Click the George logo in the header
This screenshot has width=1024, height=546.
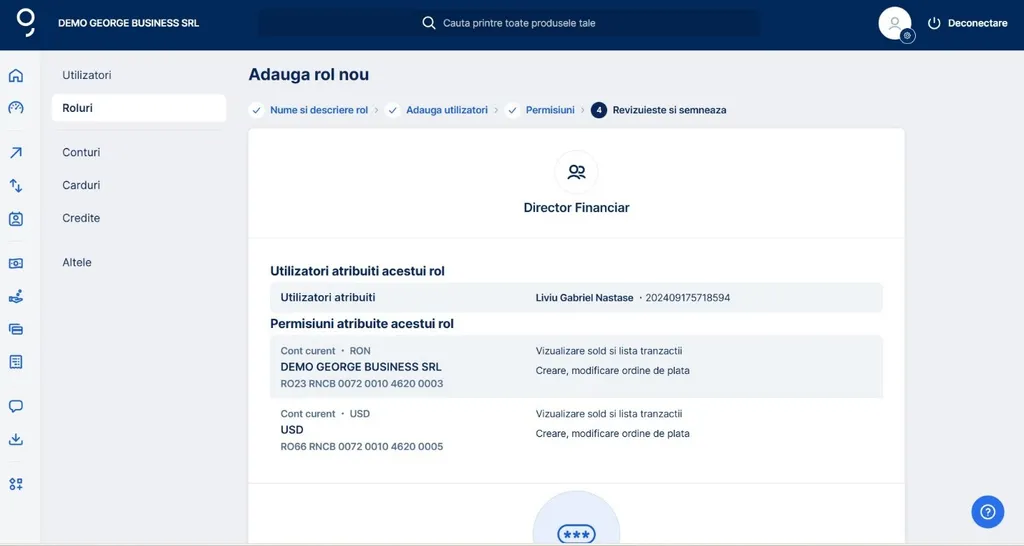pyautogui.click(x=26, y=22)
